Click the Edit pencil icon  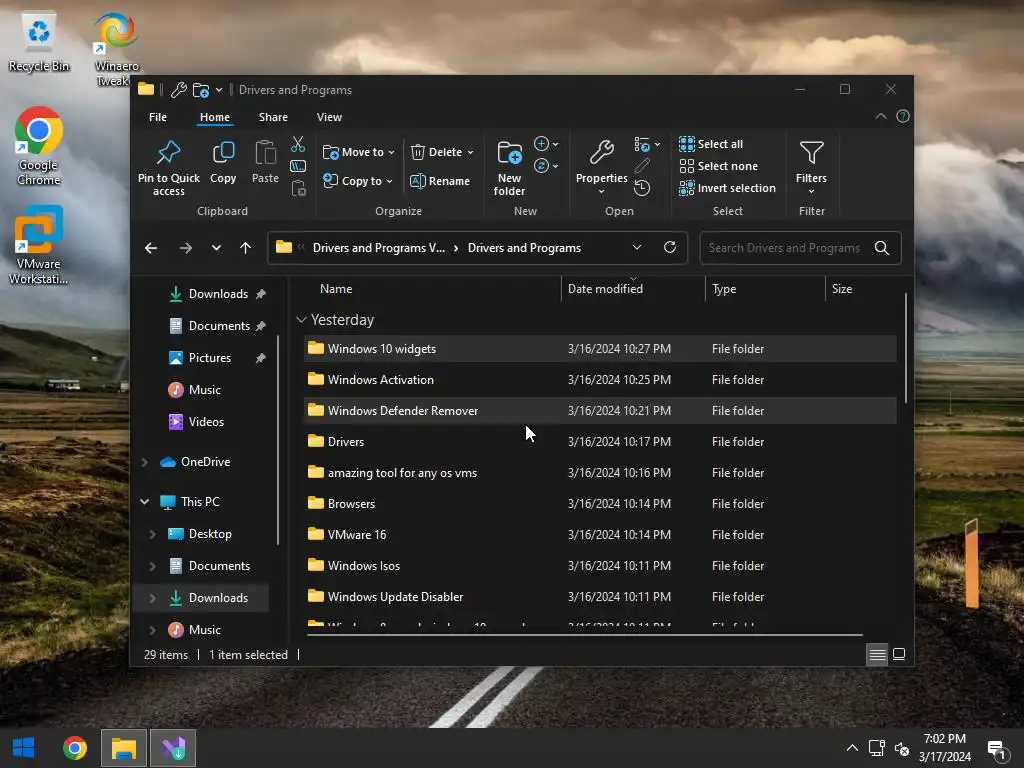click(x=642, y=166)
